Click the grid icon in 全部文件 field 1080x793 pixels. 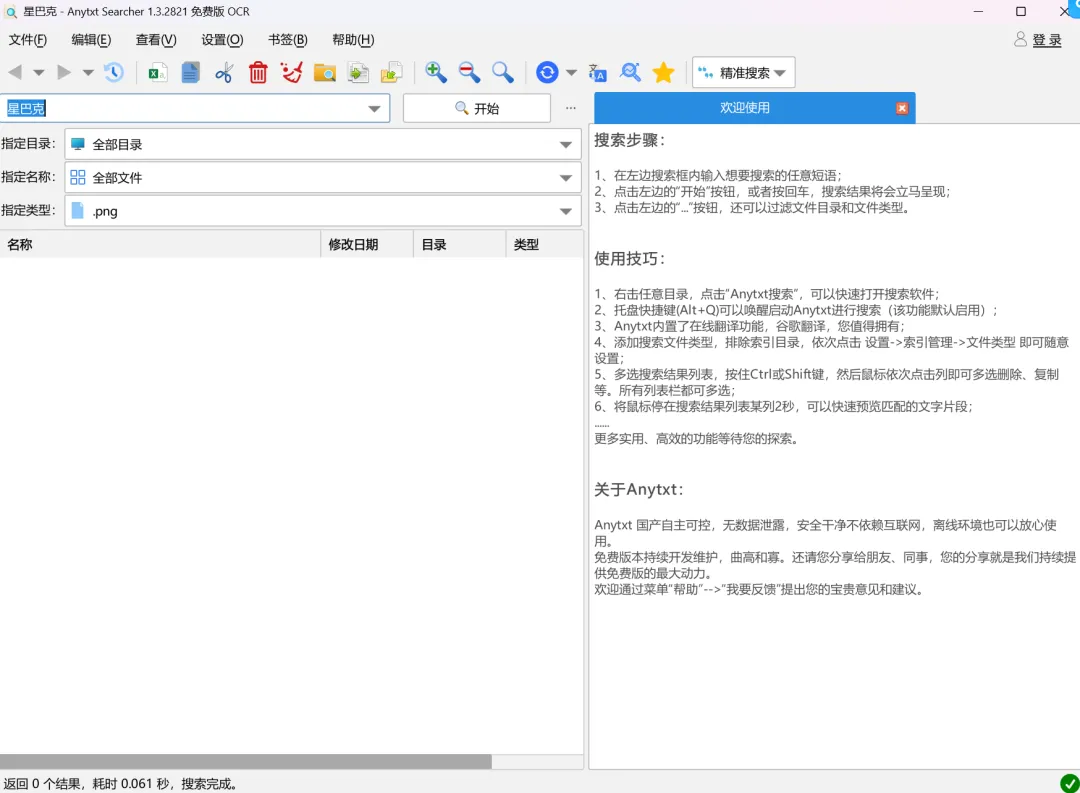(x=78, y=178)
